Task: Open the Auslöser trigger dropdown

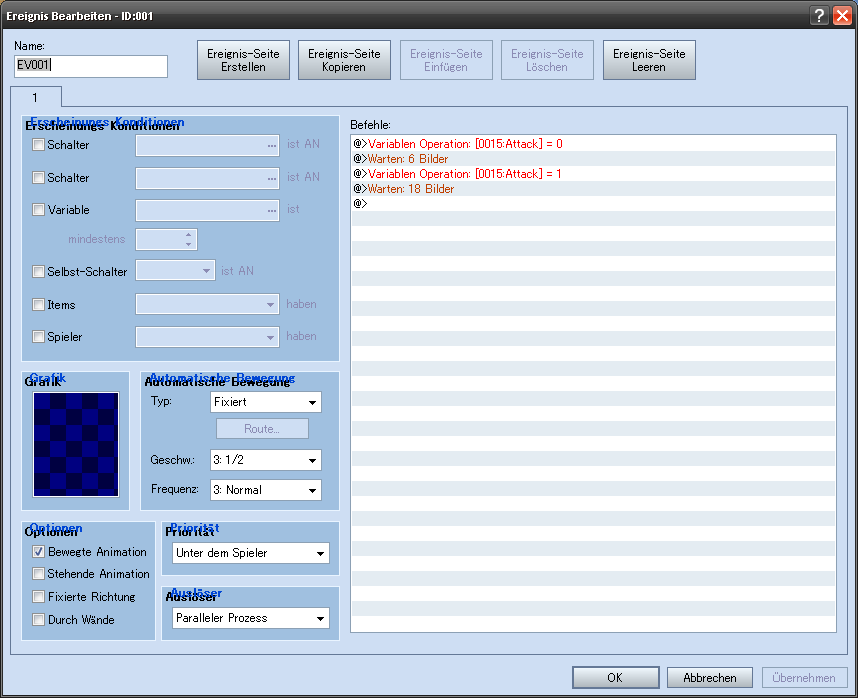Action: click(x=251, y=618)
